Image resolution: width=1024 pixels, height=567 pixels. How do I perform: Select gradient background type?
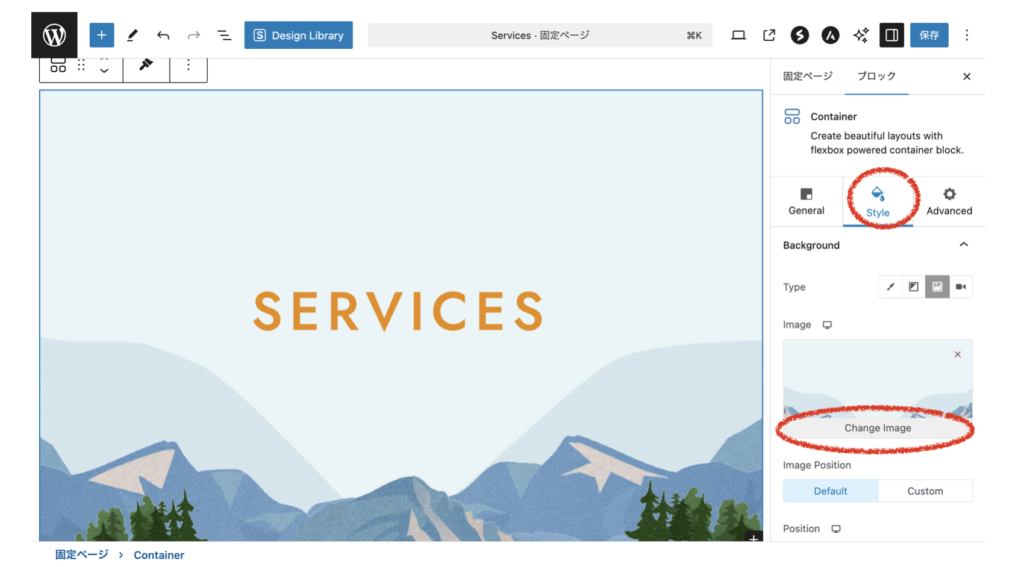[913, 287]
